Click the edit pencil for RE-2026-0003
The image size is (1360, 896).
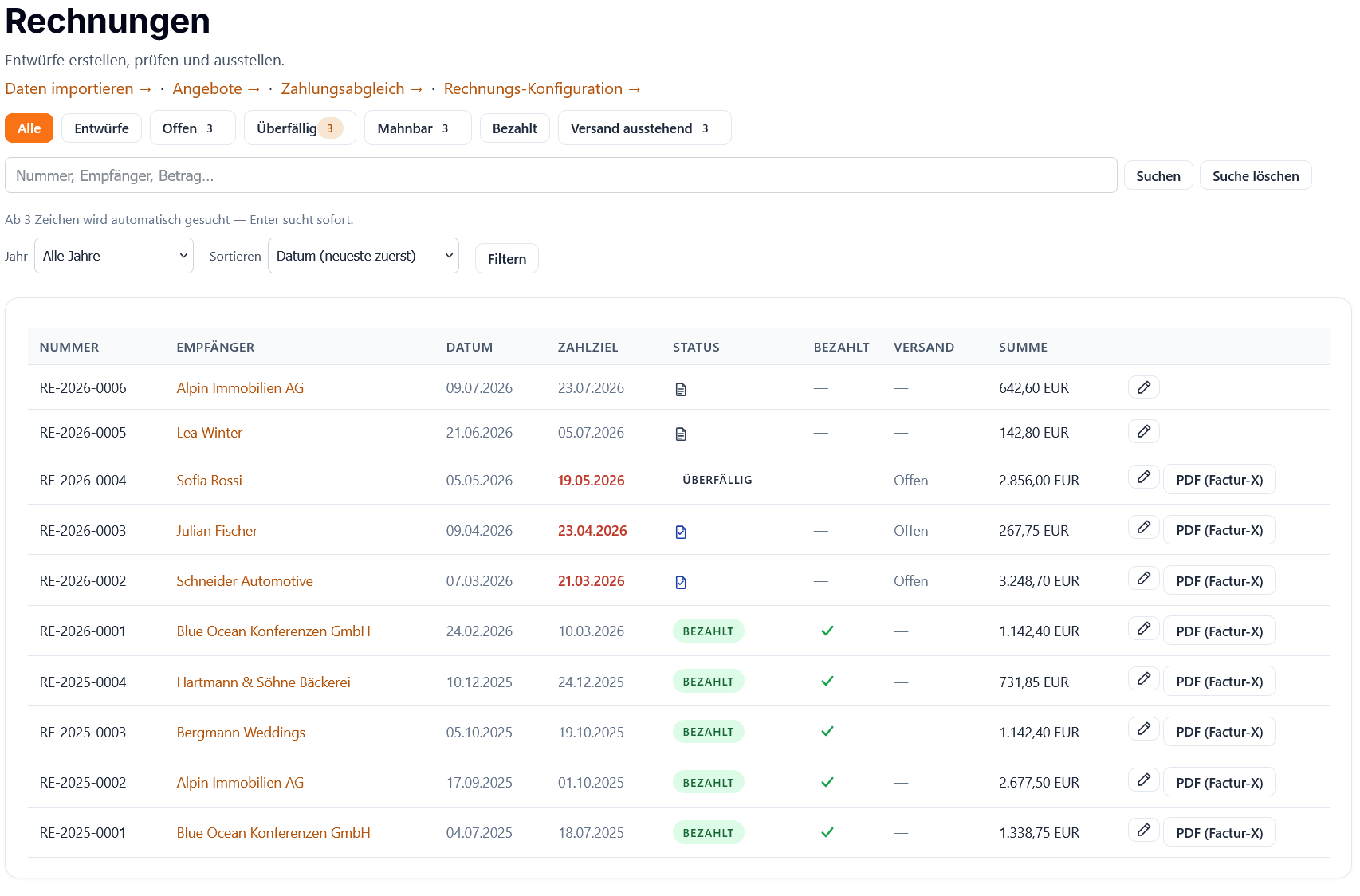(1143, 527)
